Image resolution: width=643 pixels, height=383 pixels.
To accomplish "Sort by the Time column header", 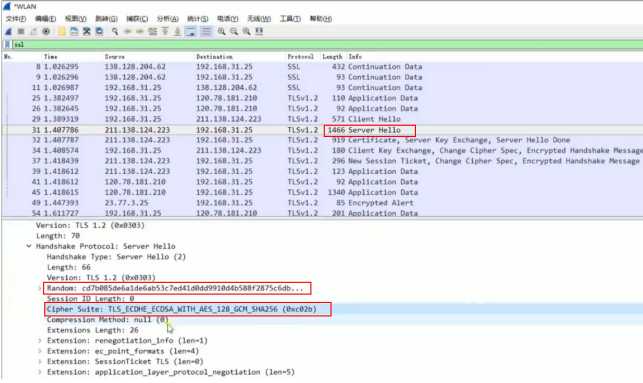I will coord(50,57).
